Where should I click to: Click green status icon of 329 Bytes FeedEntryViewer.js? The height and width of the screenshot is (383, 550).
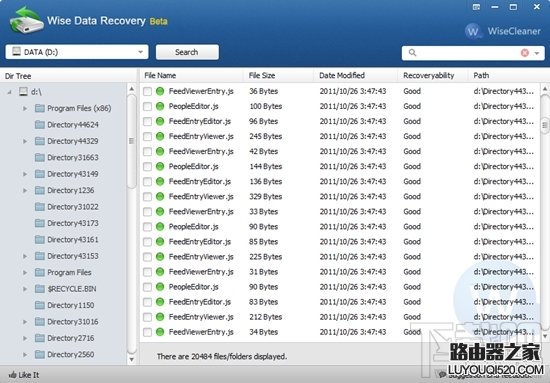tap(160, 197)
